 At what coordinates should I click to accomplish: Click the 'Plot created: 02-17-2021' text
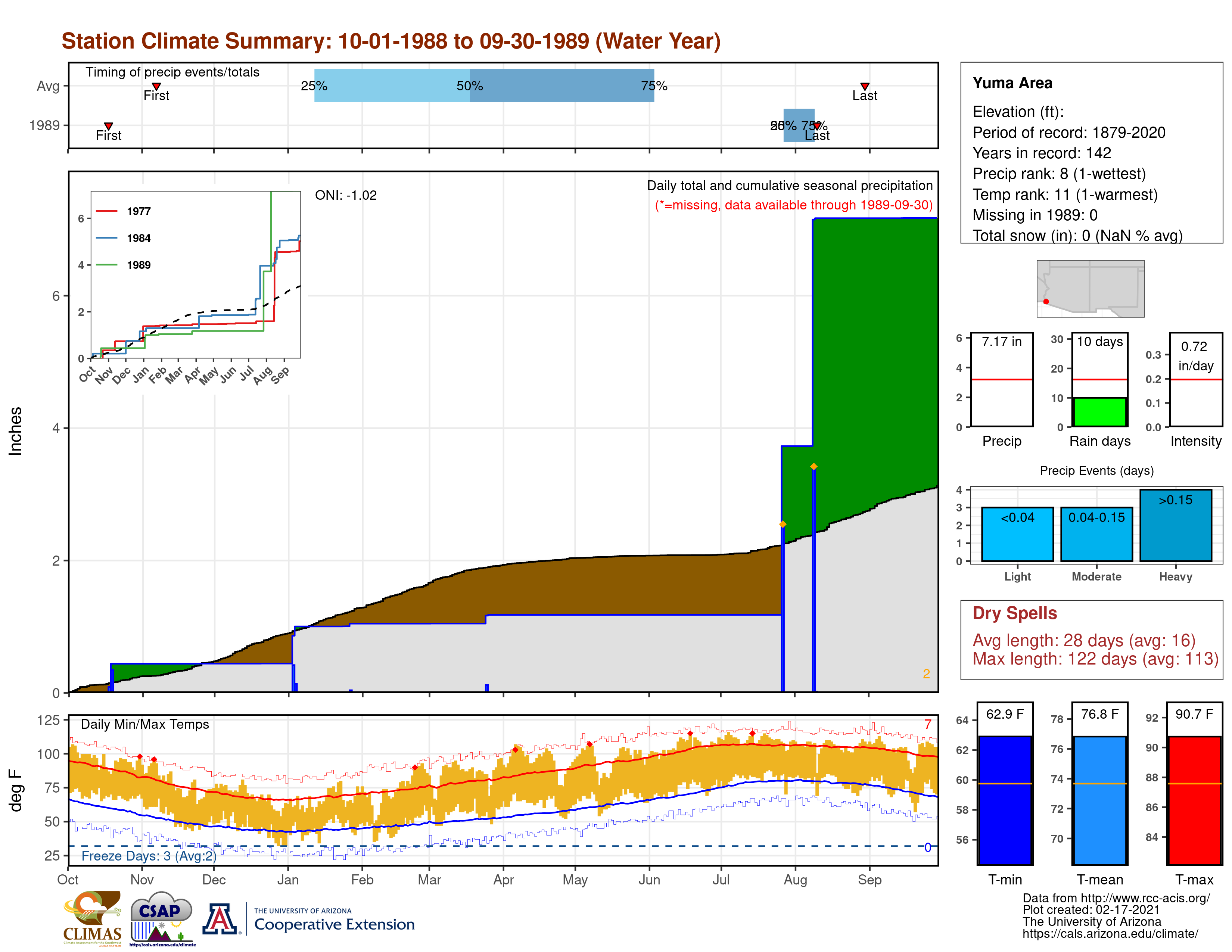click(x=1091, y=910)
